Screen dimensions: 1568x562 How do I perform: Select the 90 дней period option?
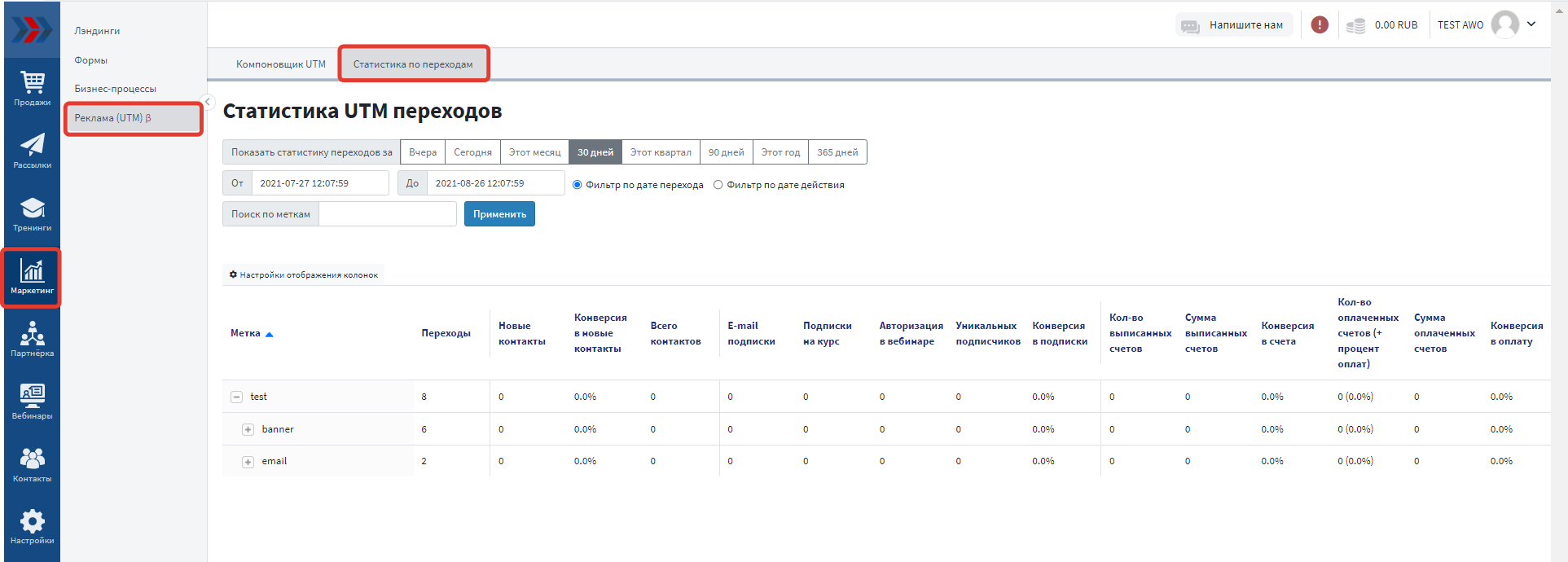(x=726, y=152)
